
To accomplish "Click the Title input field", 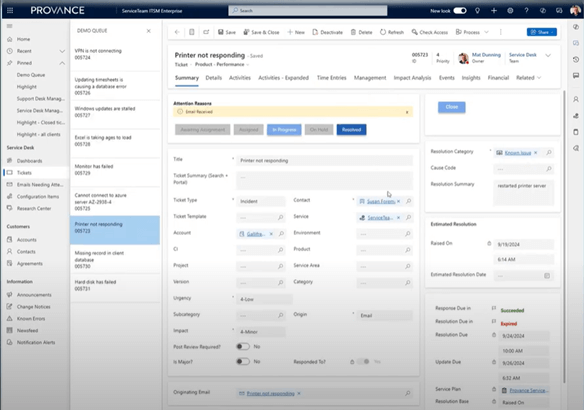I will (x=324, y=160).
